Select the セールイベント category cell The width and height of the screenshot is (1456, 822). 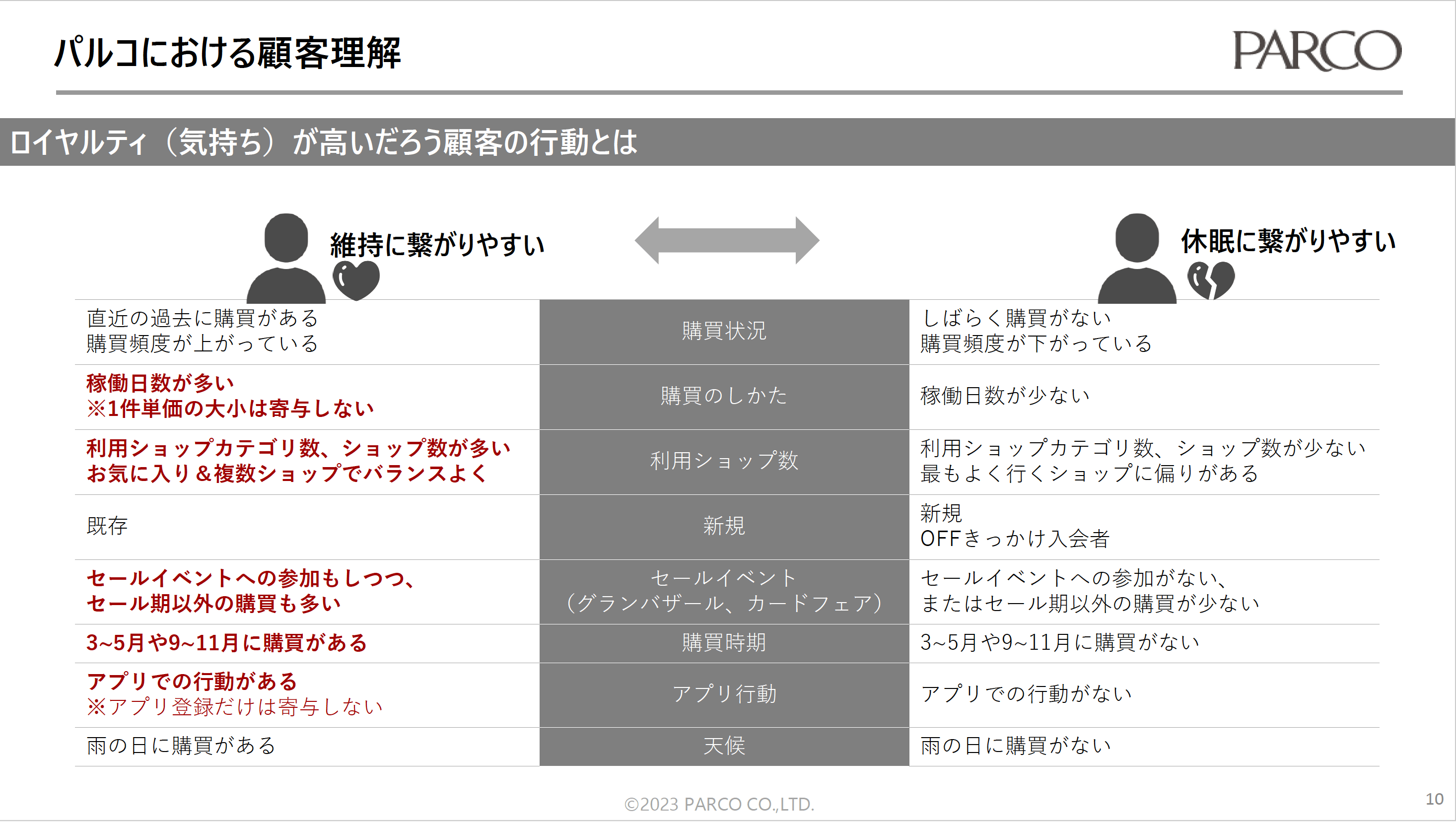(724, 591)
